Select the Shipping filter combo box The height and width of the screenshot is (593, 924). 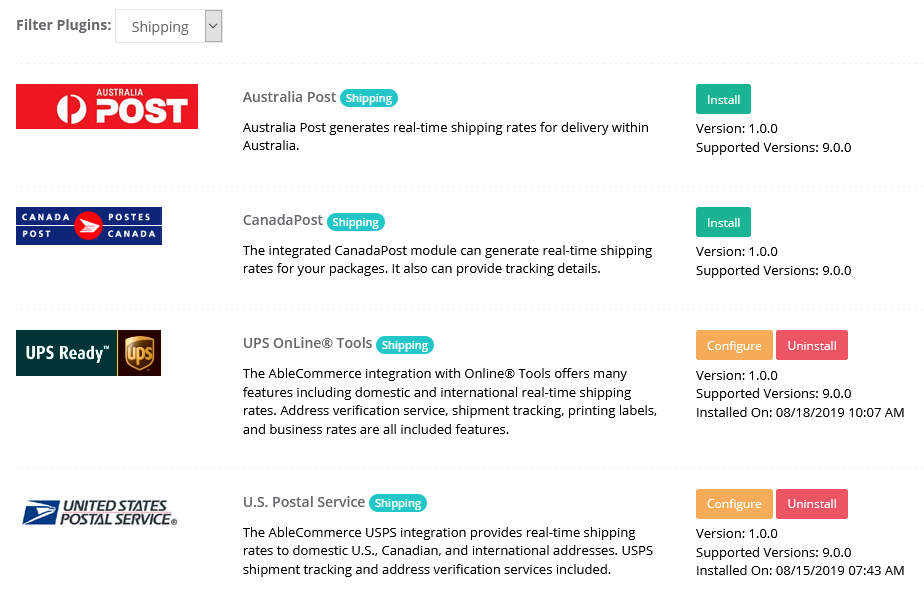click(169, 26)
